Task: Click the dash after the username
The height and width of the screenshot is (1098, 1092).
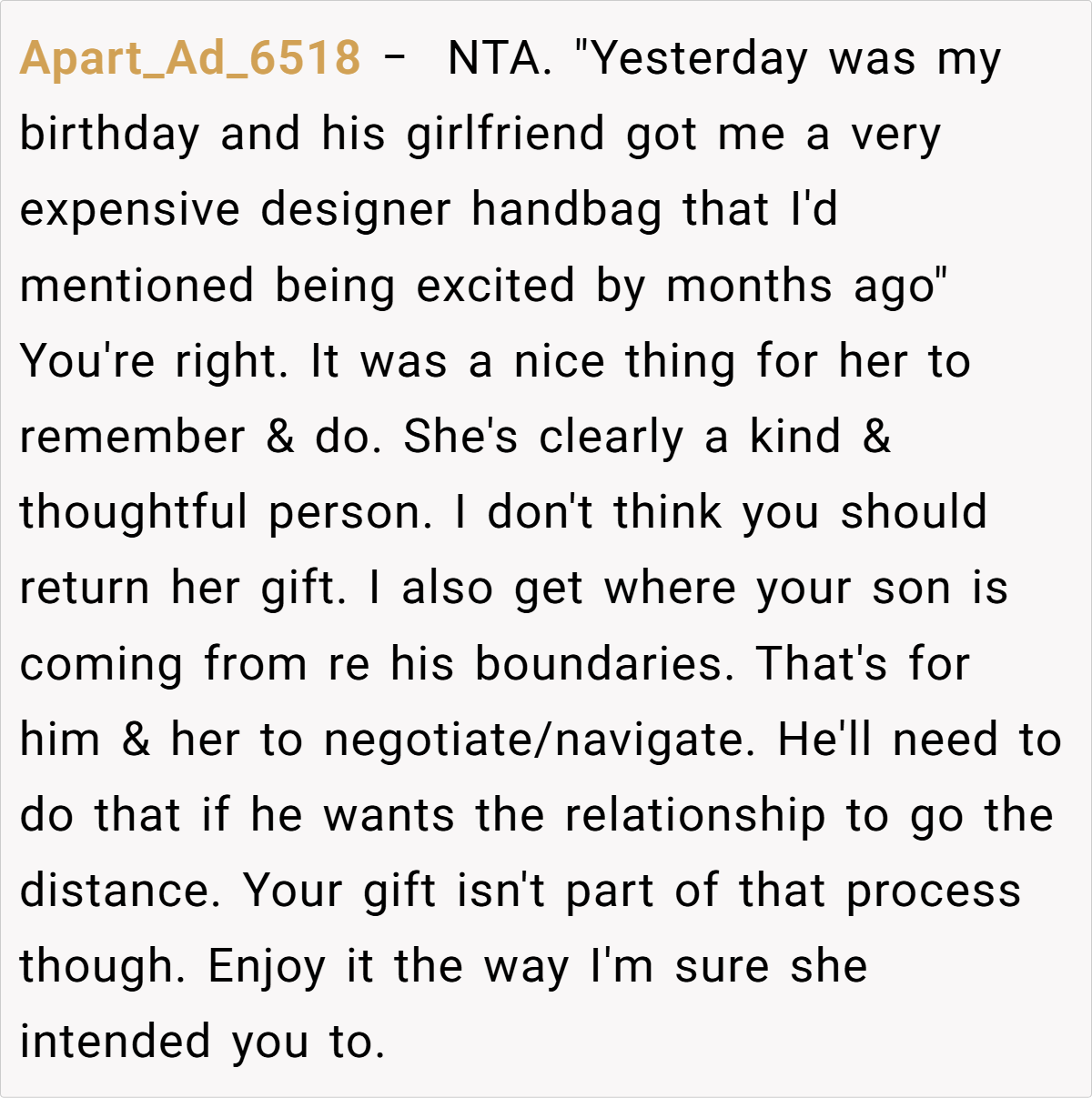Action: [x=395, y=59]
